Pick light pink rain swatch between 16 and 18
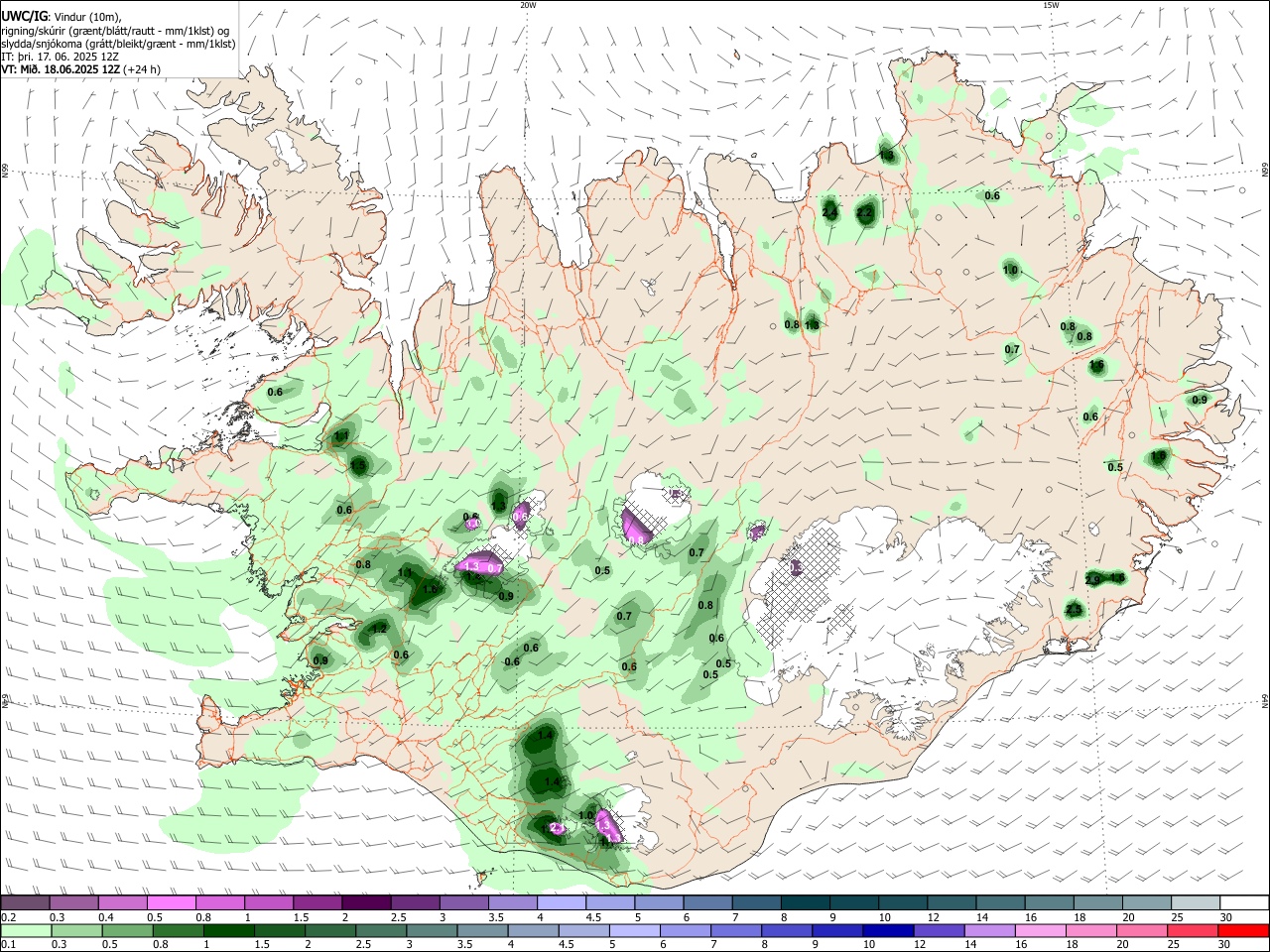 click(1040, 930)
